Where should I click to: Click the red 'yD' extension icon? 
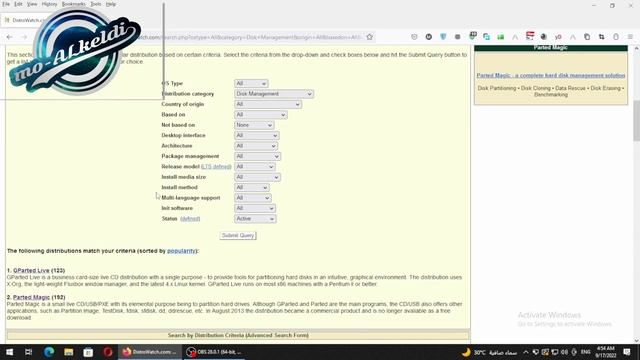tap(558, 37)
